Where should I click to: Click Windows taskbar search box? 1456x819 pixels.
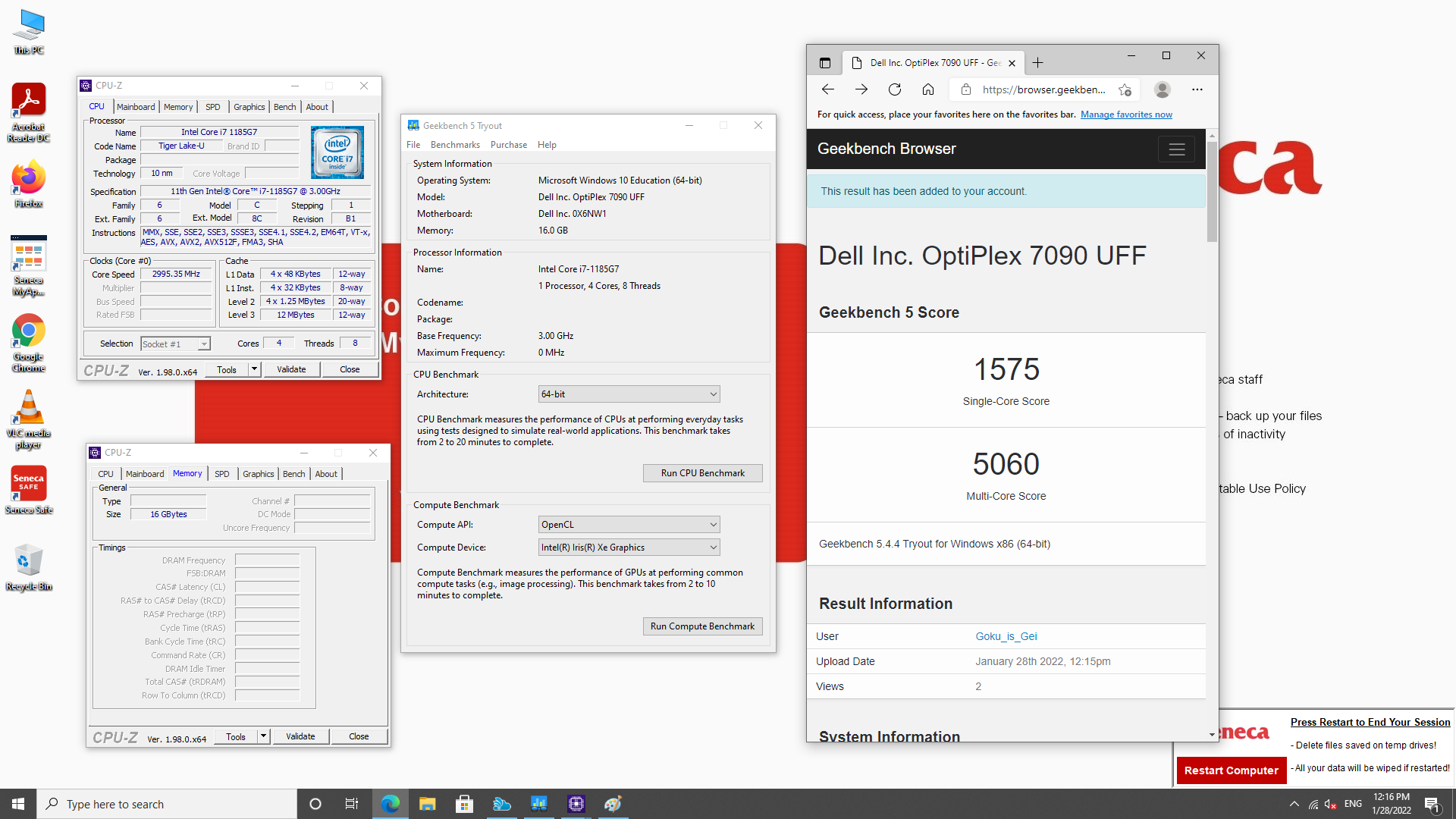[x=167, y=804]
